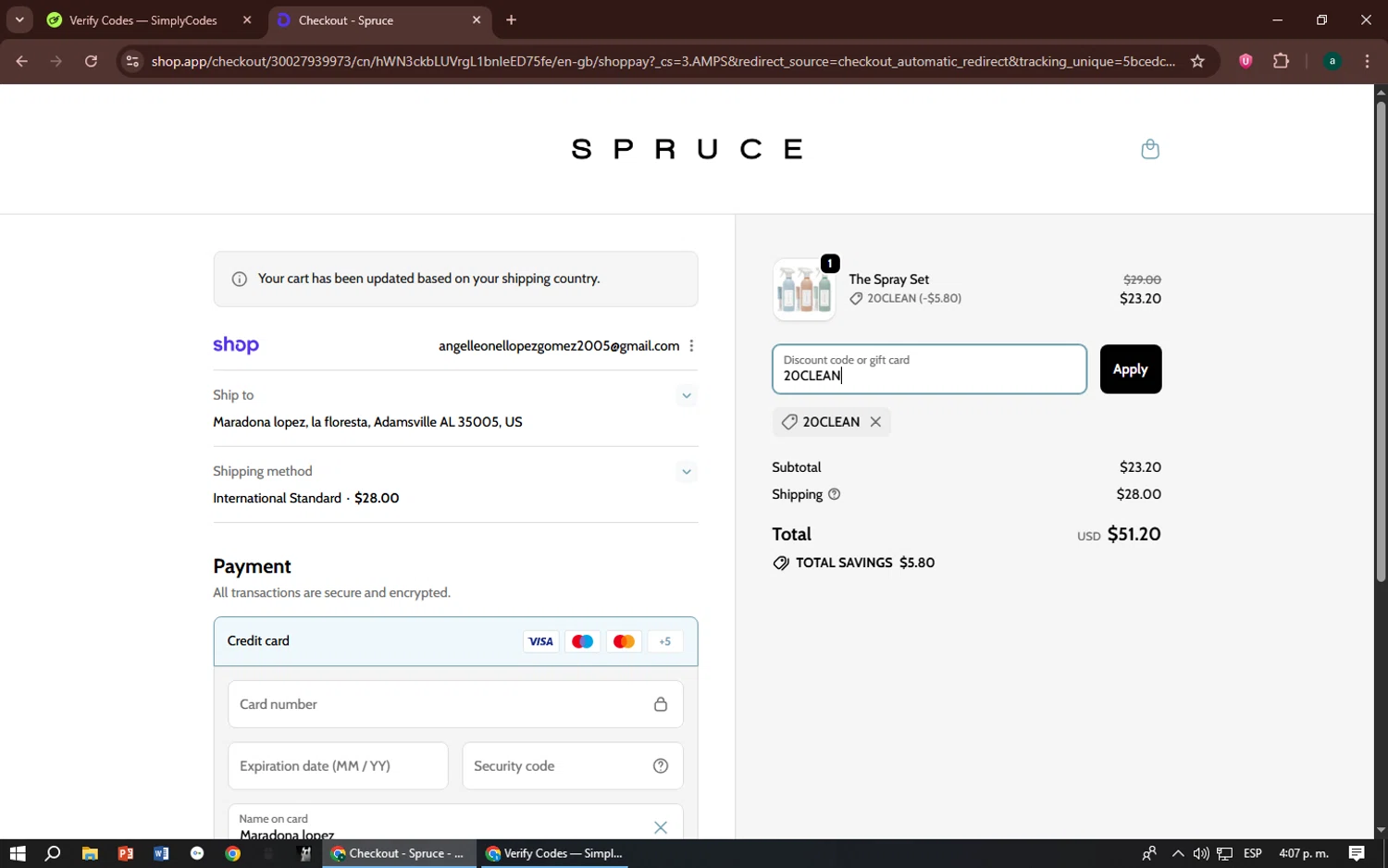Image resolution: width=1388 pixels, height=868 pixels.
Task: Click the security code help icon
Action: [661, 766]
